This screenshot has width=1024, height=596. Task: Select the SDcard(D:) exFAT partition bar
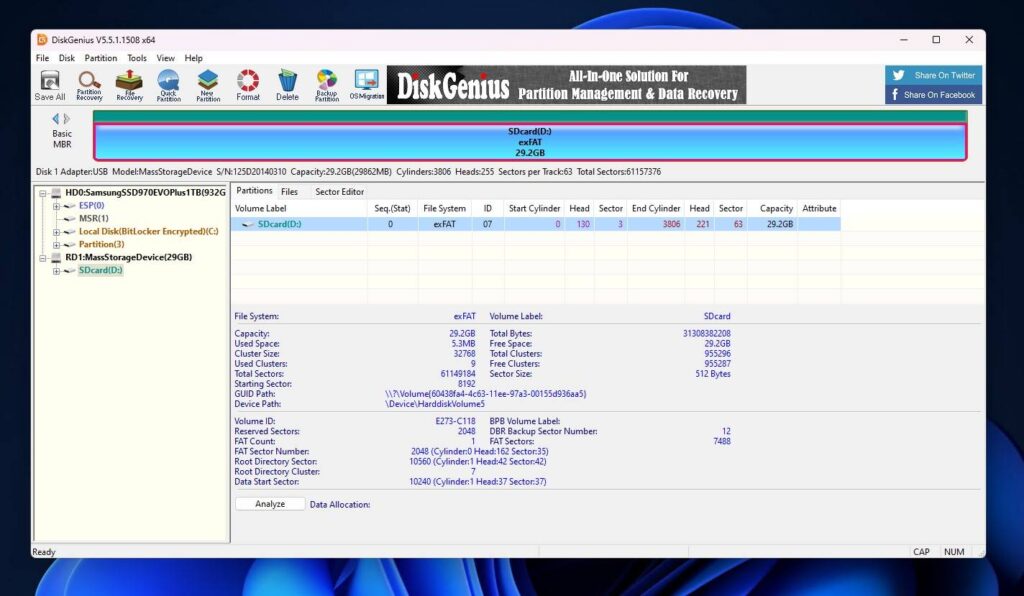(529, 142)
